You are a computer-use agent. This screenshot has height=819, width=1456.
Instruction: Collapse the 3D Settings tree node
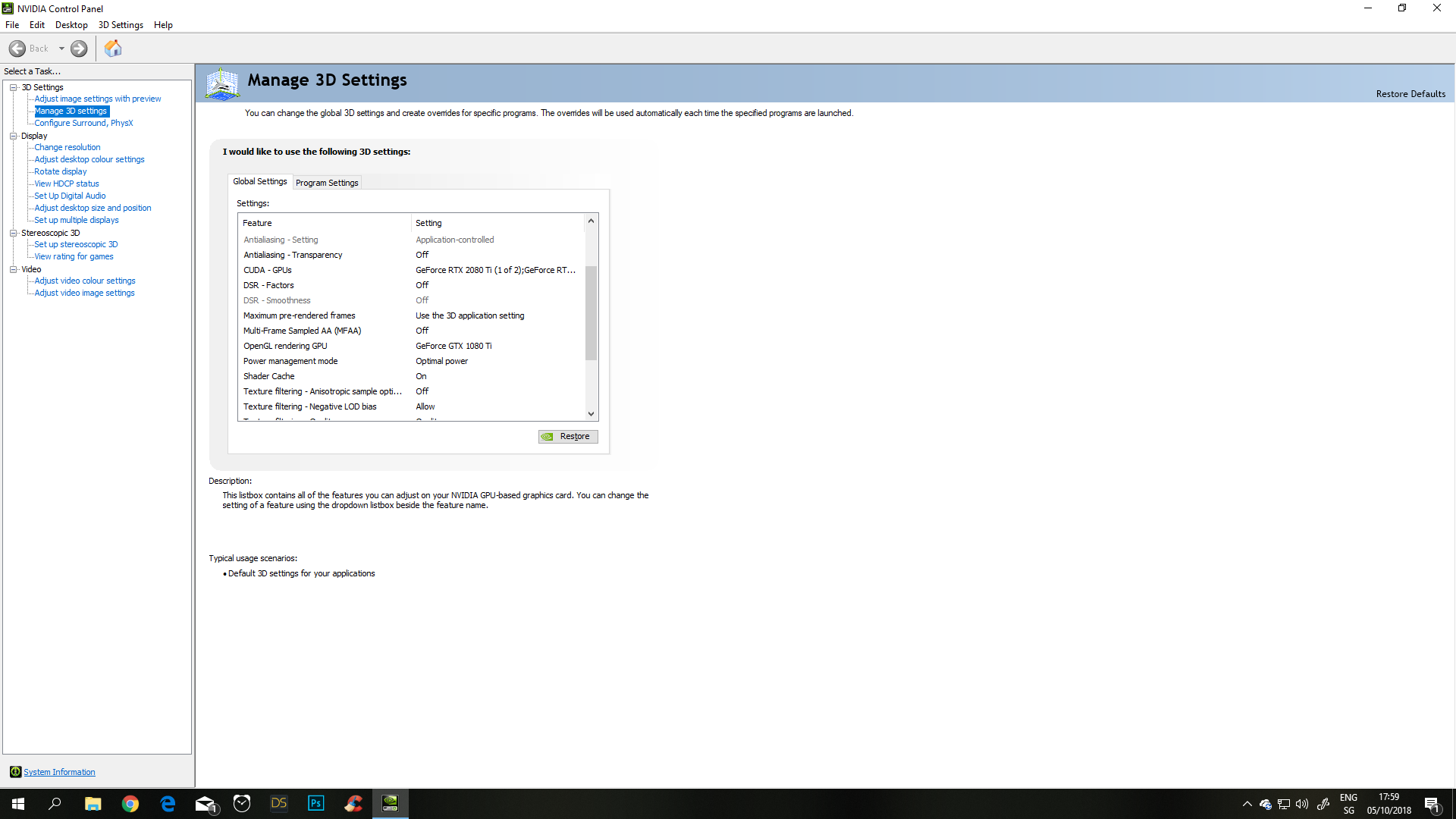coord(13,87)
